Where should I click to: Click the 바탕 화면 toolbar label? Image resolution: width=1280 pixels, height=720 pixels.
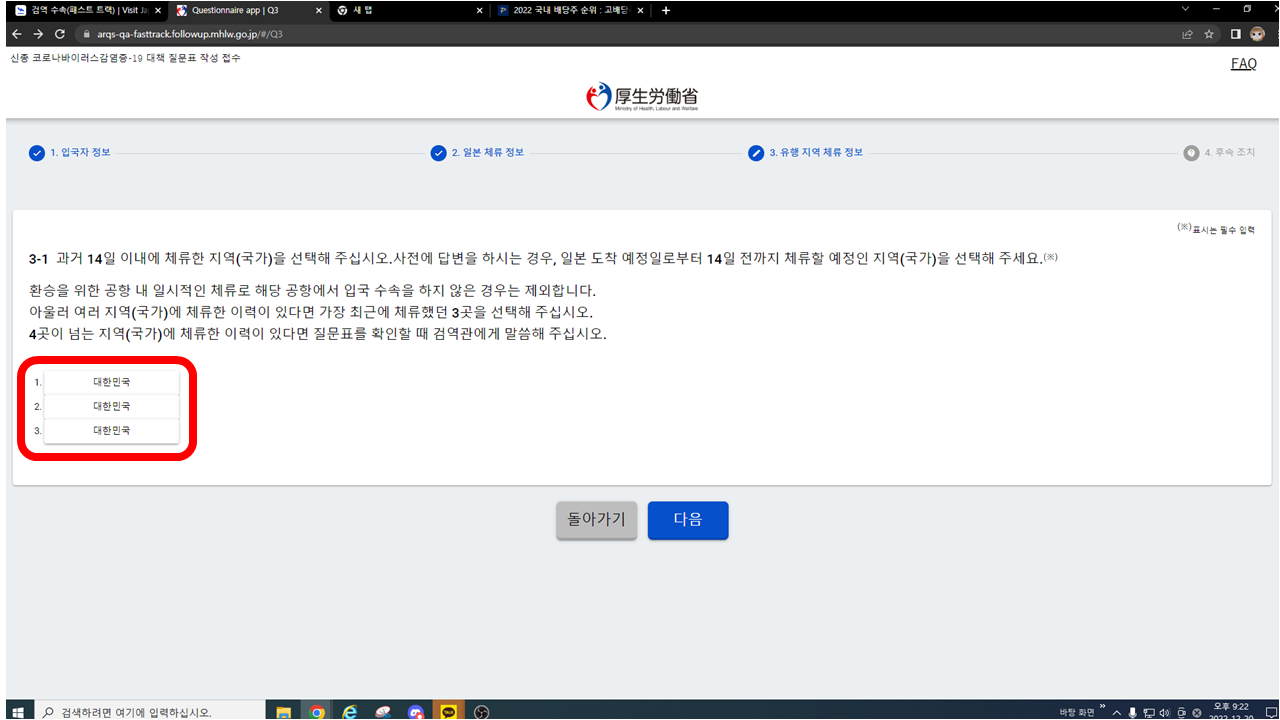(x=1079, y=712)
